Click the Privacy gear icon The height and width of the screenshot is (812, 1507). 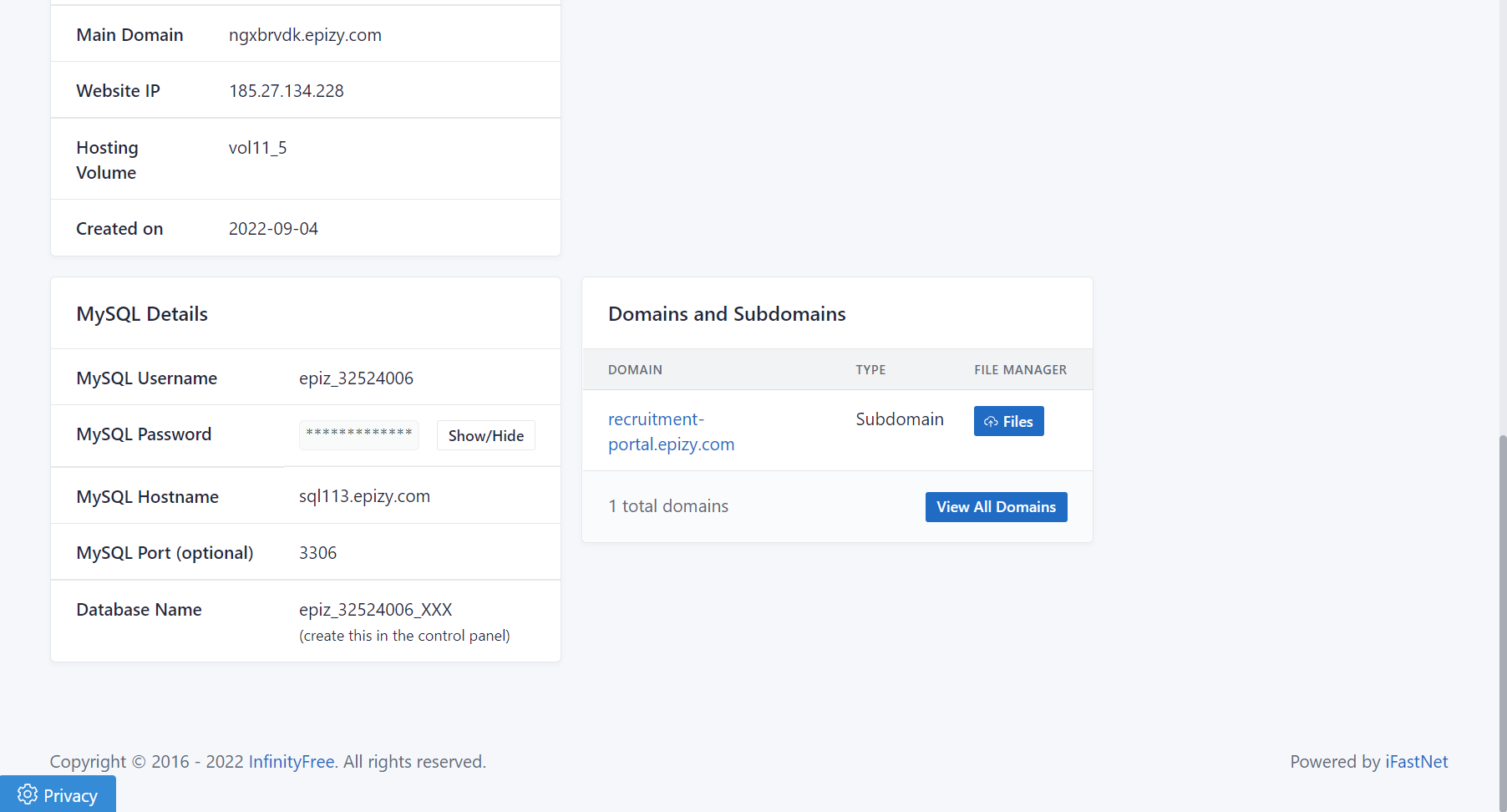click(28, 794)
